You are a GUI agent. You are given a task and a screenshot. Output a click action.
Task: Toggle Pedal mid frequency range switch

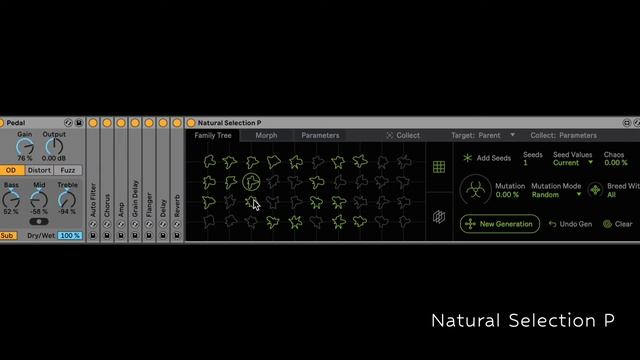point(39,222)
